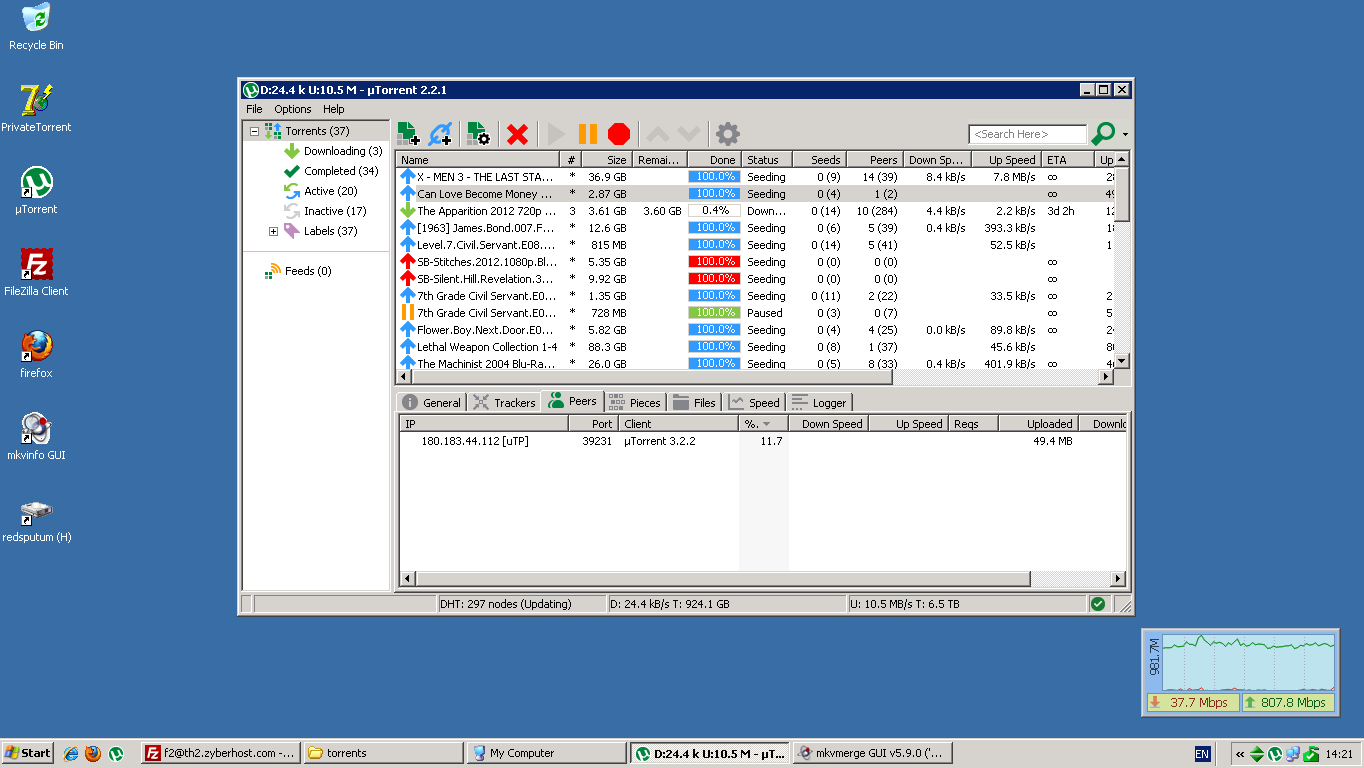Click the green progress bar of the paused torrent
The width and height of the screenshot is (1364, 768).
tap(714, 313)
